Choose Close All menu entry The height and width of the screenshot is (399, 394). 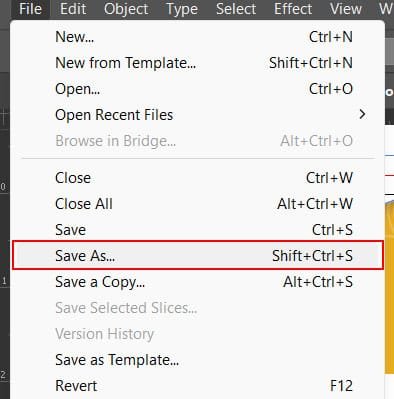coord(198,204)
